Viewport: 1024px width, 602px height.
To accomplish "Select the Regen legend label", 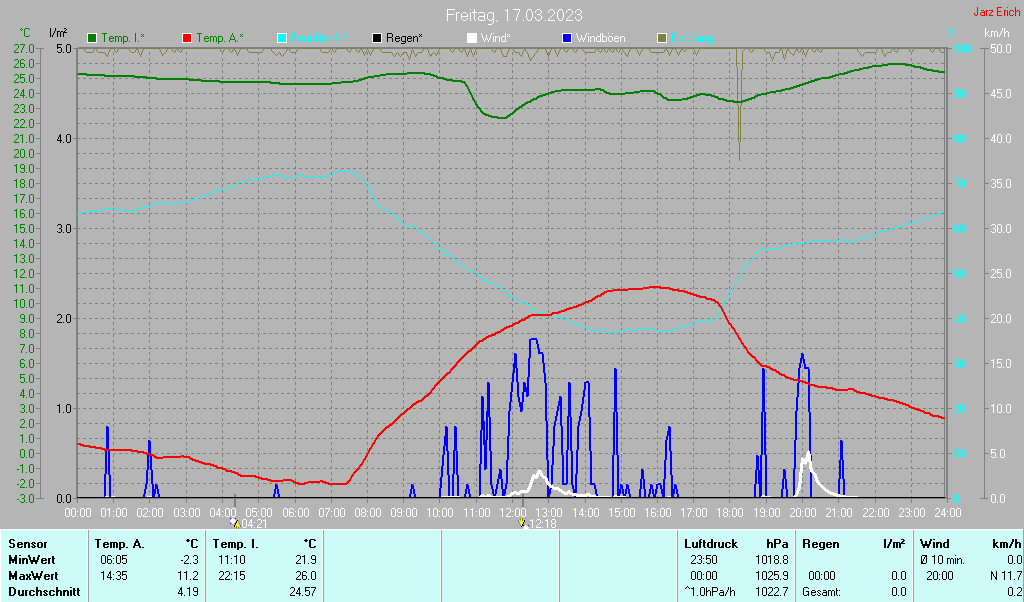I will (x=404, y=39).
